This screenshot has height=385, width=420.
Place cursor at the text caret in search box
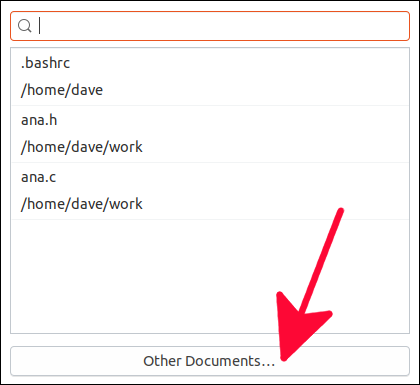click(x=40, y=26)
